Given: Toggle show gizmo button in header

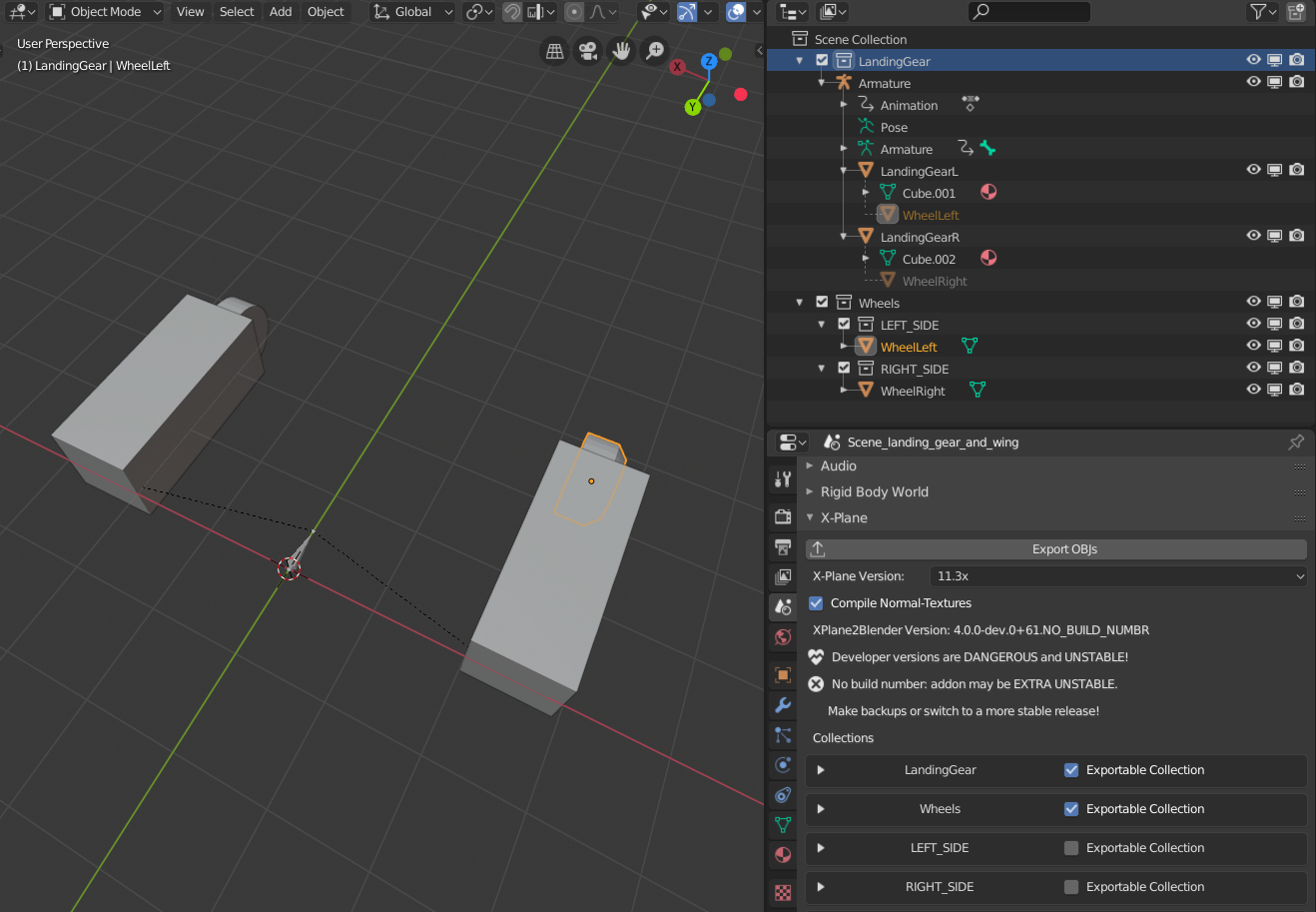Looking at the screenshot, I should click(x=687, y=12).
